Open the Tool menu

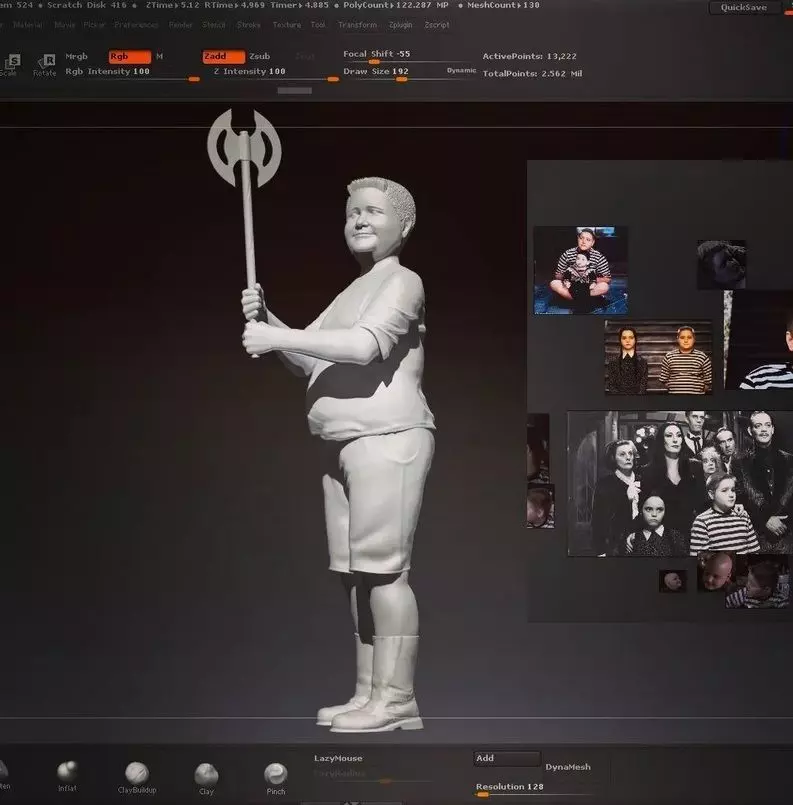tap(318, 25)
